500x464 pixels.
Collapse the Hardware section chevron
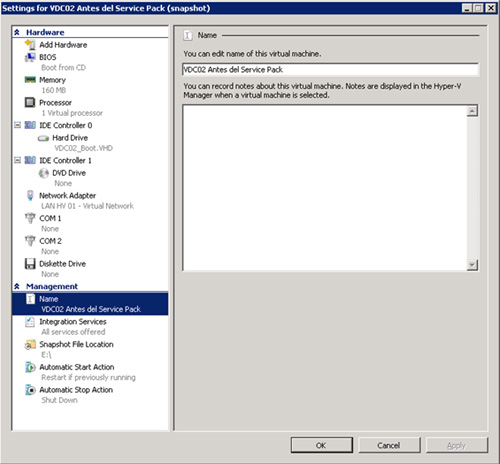(x=17, y=32)
